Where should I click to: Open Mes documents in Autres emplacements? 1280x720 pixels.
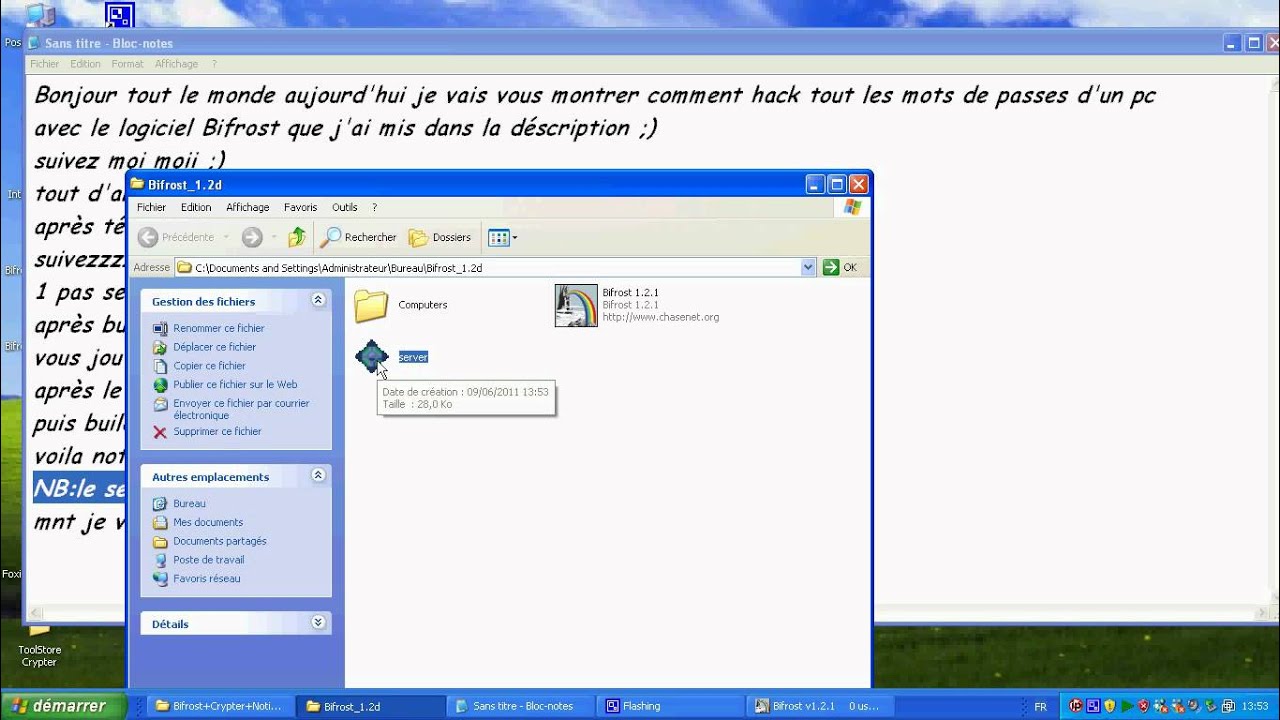[x=208, y=522]
